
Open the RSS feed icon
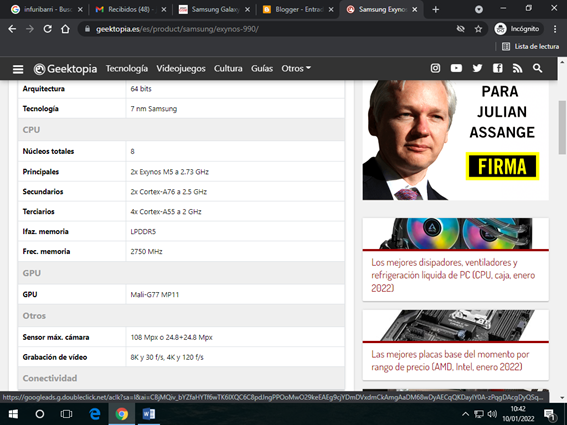click(x=517, y=68)
